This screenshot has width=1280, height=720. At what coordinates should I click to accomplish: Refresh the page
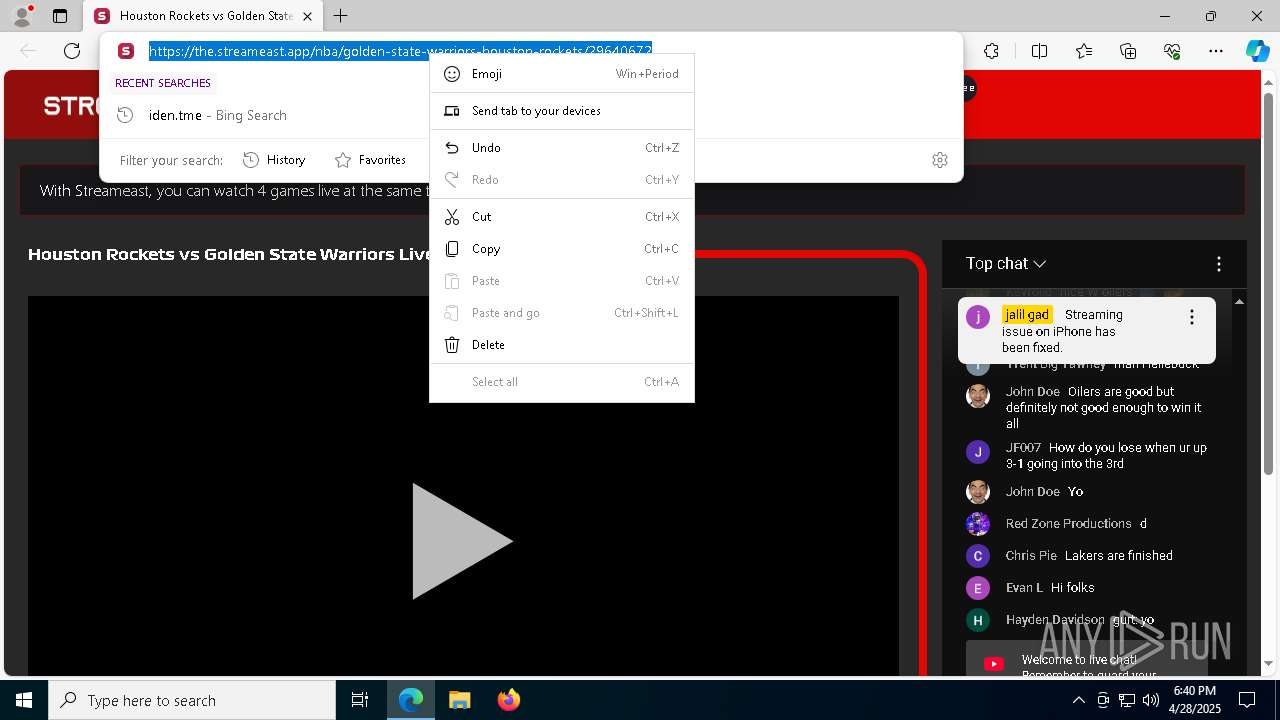[72, 51]
